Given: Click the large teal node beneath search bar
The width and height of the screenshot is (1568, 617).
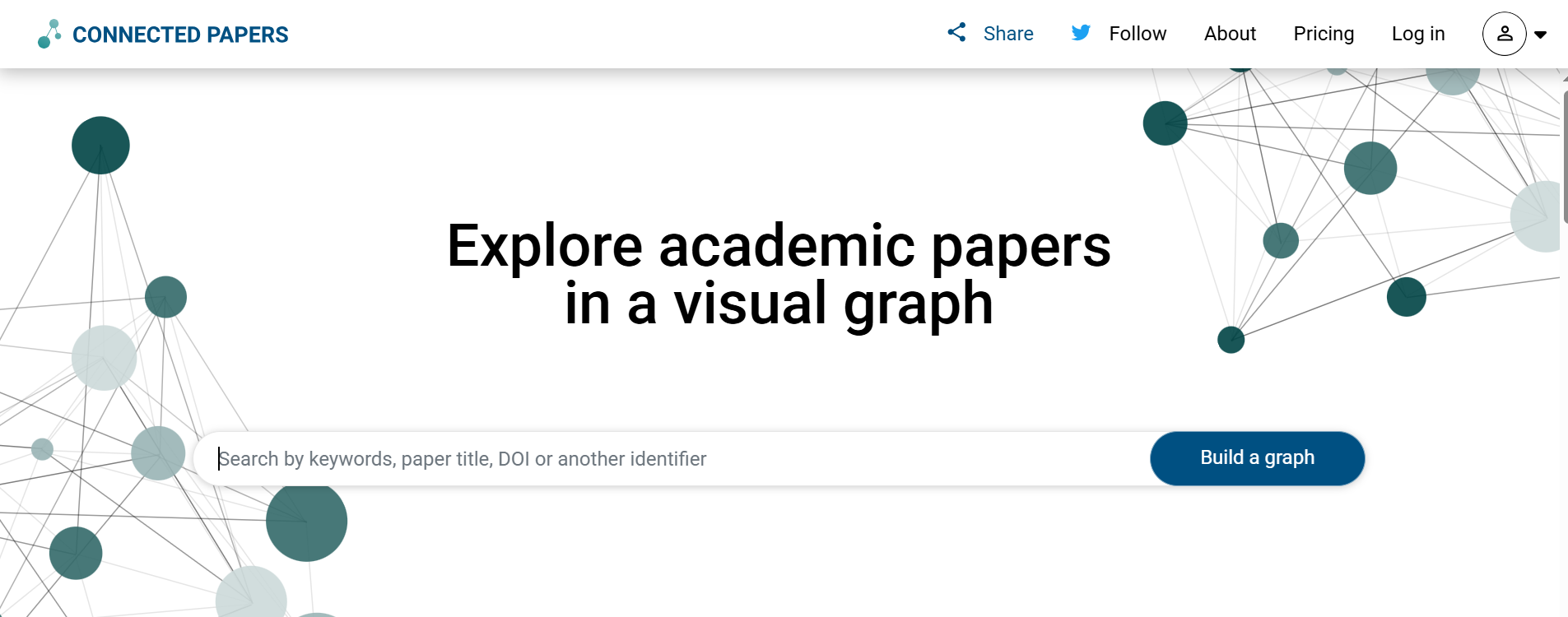Looking at the screenshot, I should pyautogui.click(x=306, y=523).
